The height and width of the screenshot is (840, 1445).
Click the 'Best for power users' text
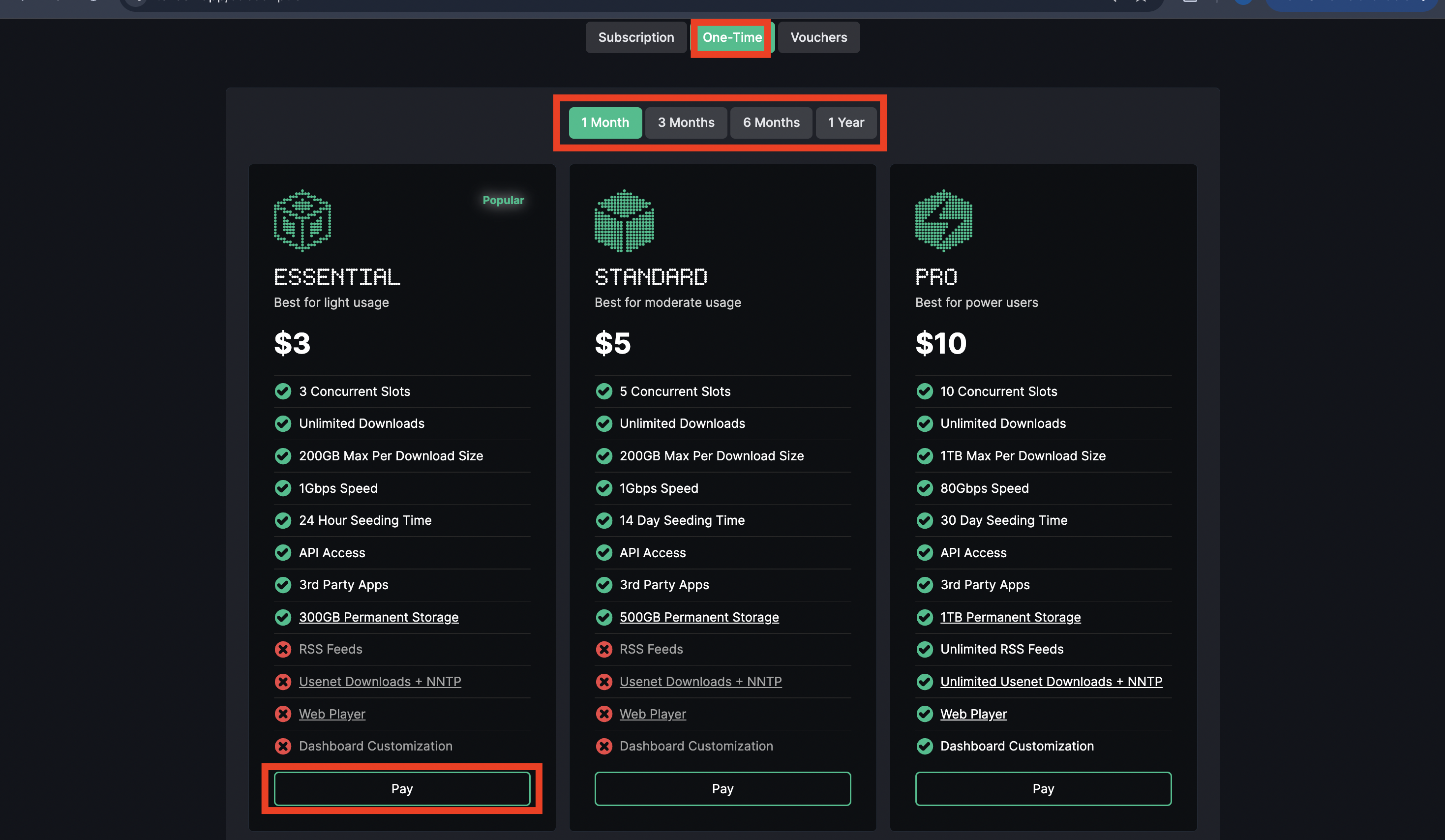pyautogui.click(x=976, y=302)
